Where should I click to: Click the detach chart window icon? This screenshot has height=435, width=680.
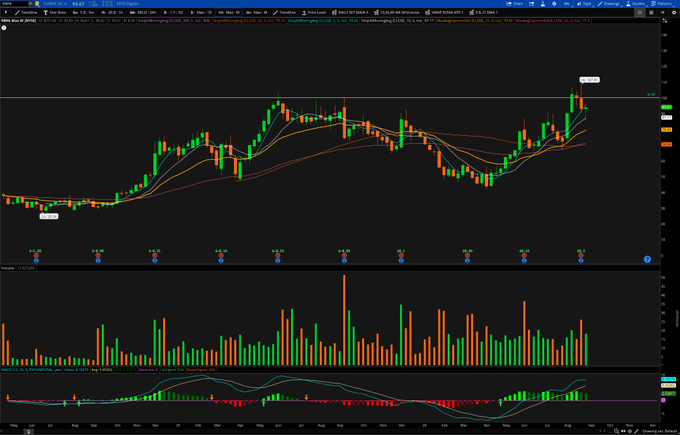[531, 3]
